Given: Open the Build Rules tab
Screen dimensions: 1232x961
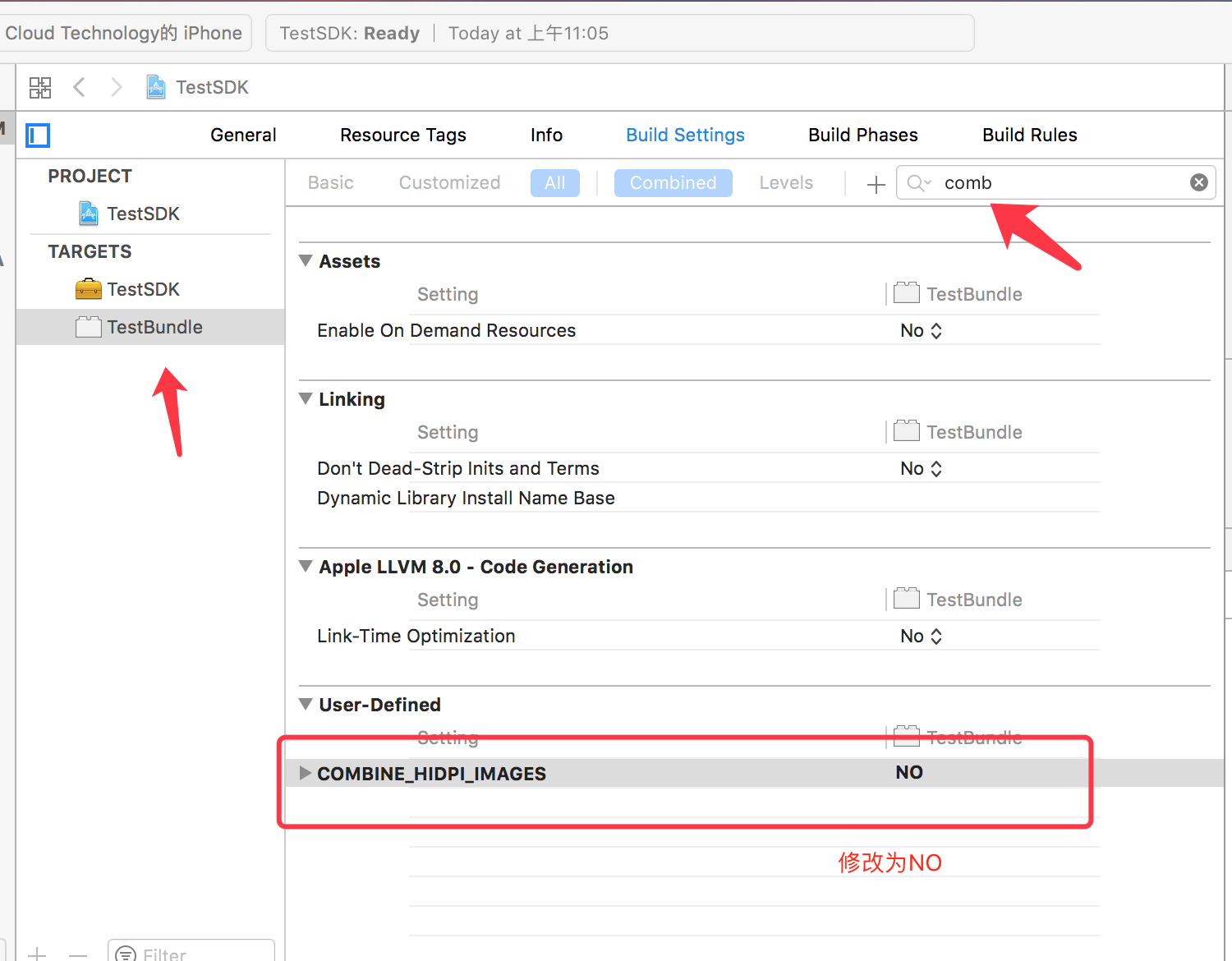Looking at the screenshot, I should 1030,135.
